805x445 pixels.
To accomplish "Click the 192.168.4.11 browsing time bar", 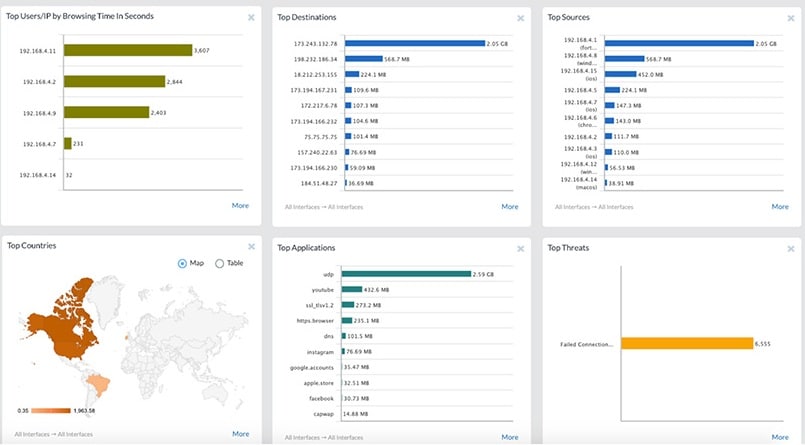I will 127,50.
